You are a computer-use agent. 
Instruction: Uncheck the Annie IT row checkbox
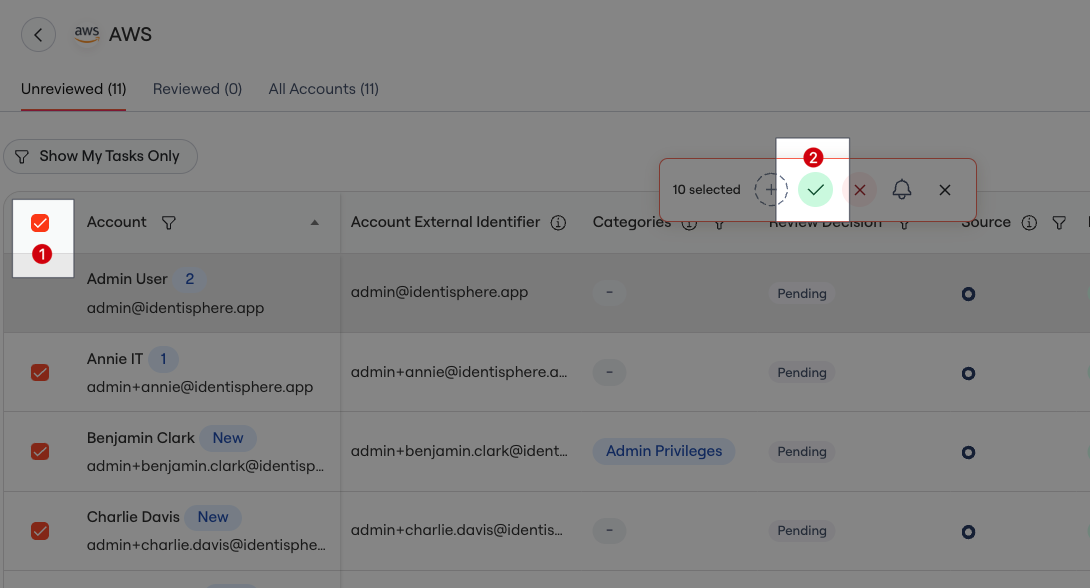tap(40, 372)
